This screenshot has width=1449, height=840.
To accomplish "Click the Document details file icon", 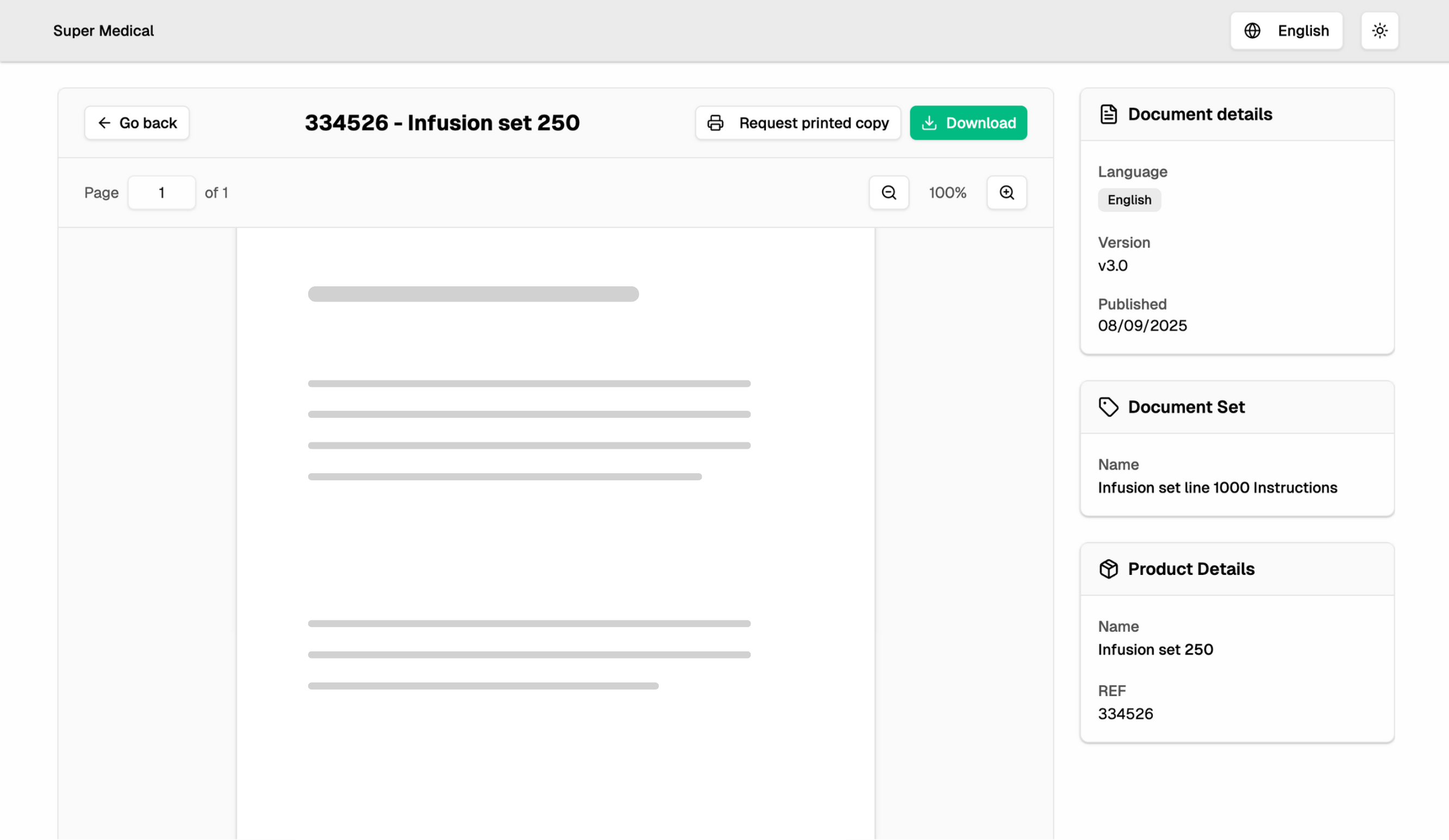I will point(1108,115).
